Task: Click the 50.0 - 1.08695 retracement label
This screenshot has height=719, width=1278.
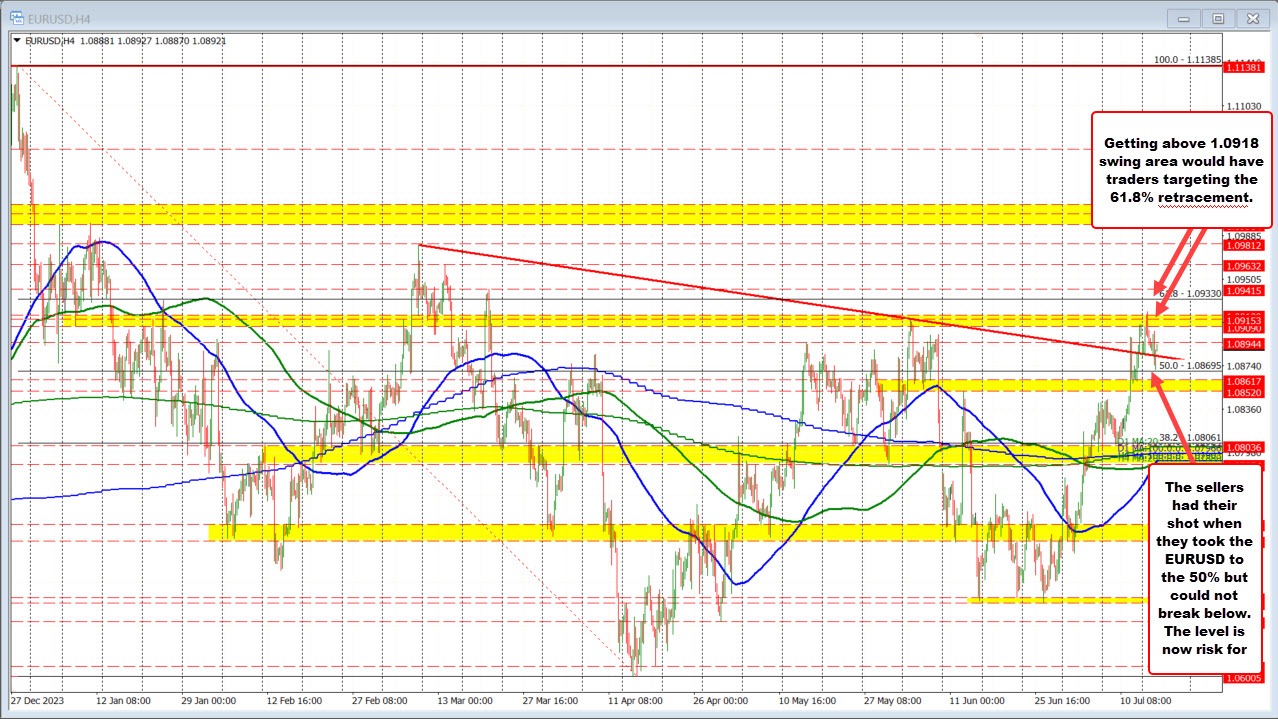Action: (x=1188, y=366)
